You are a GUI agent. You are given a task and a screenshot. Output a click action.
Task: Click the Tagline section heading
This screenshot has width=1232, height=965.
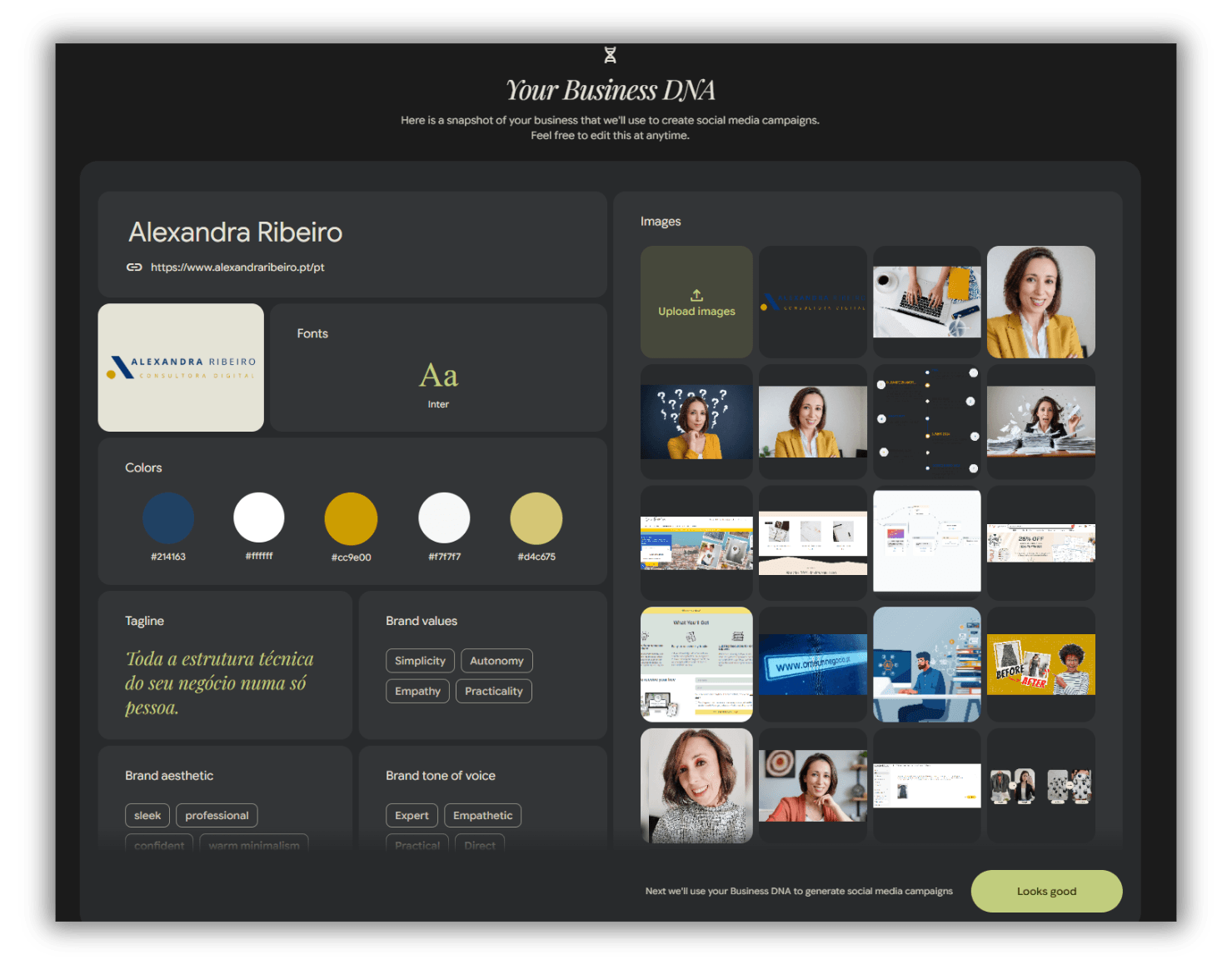[144, 621]
